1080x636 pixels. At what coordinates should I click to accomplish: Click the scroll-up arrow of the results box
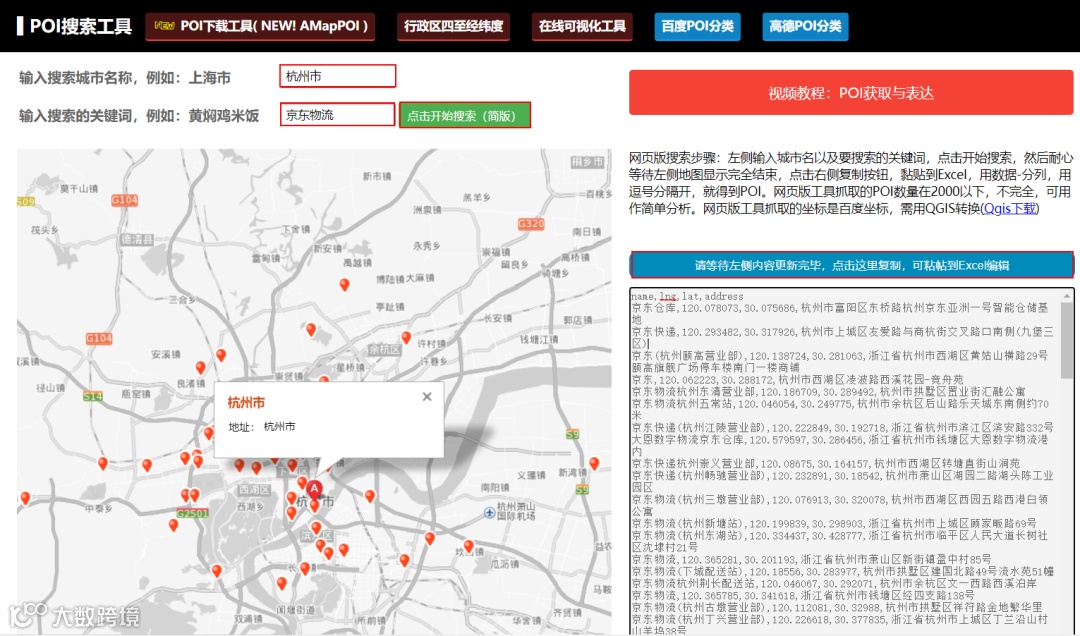1067,296
